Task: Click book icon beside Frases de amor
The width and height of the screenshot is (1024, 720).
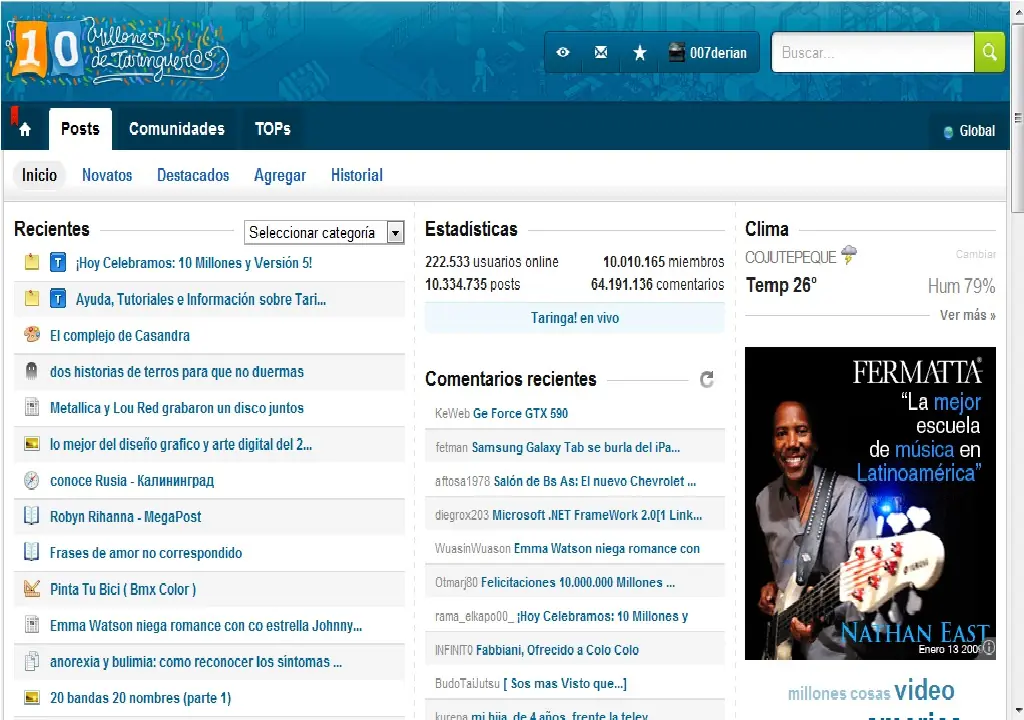Action: (31, 552)
